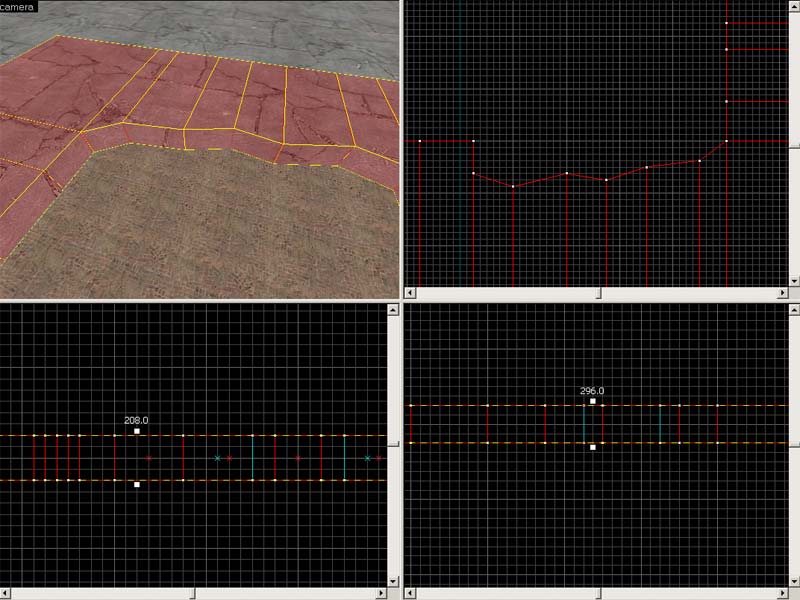
Task: Click the horizontal scrollbar thumb of 208.0 viewport
Action: [194, 593]
